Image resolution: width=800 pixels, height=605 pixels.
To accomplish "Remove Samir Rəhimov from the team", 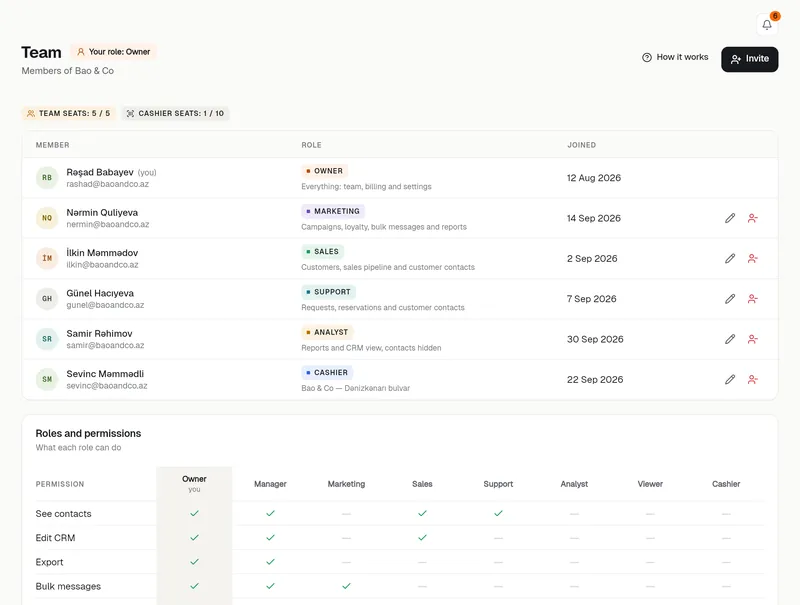I will (x=753, y=339).
